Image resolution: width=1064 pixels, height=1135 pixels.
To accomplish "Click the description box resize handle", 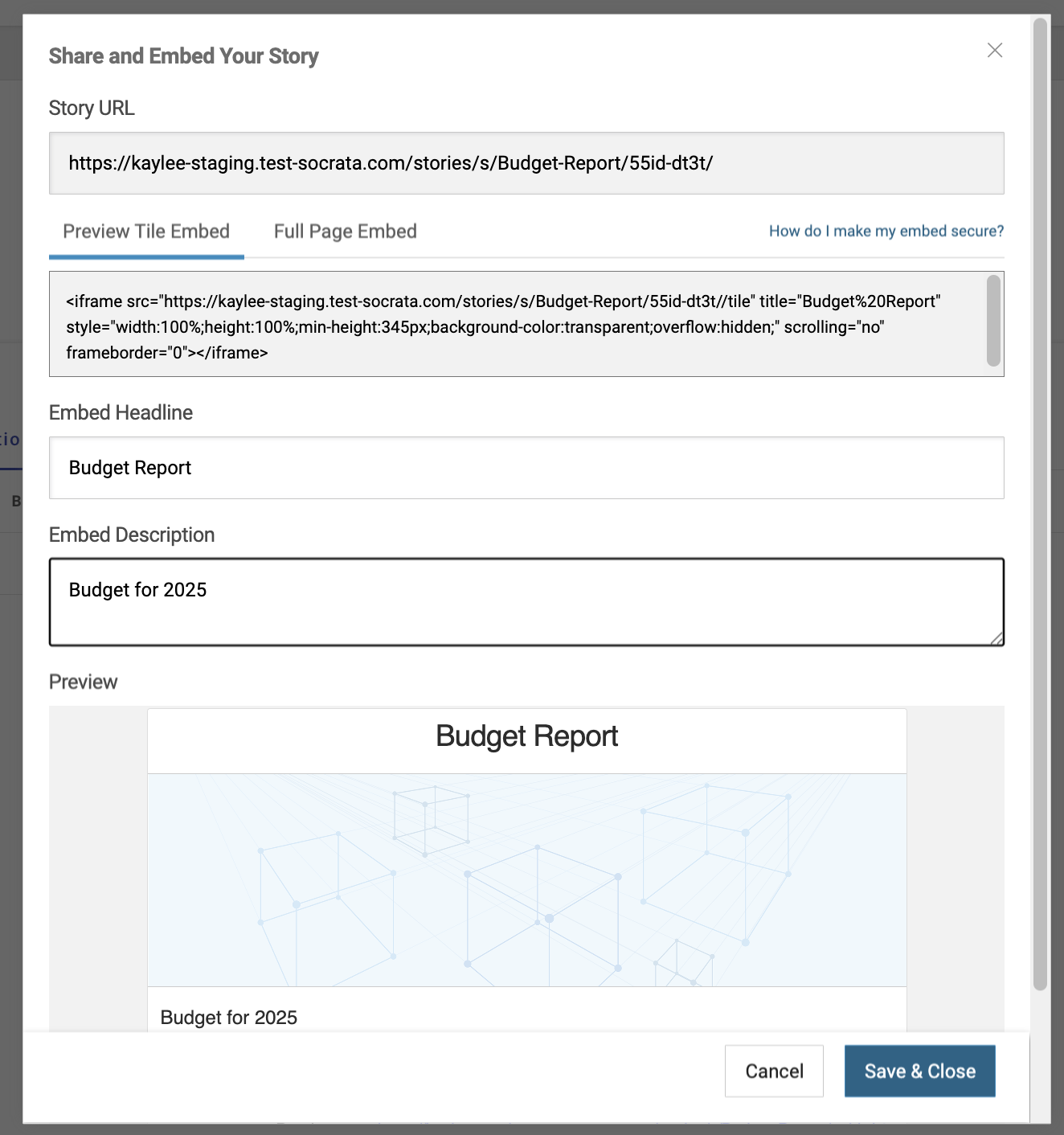I will coord(996,638).
